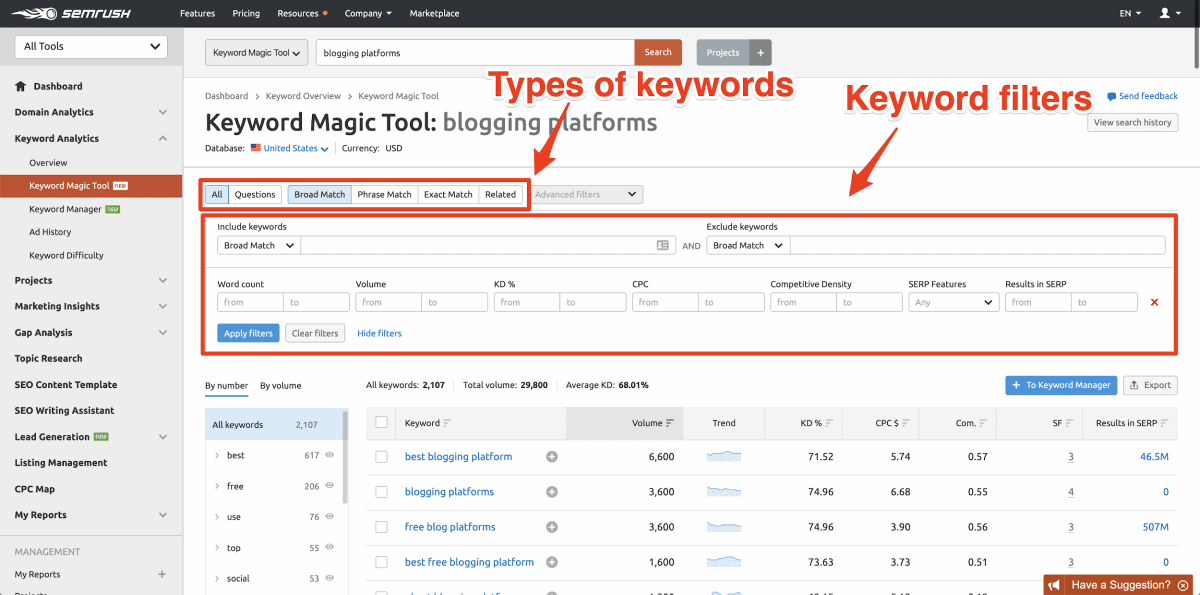Viewport: 1200px width, 595px height.
Task: Add 'best free blogging platform' with plus icon
Action: point(552,562)
